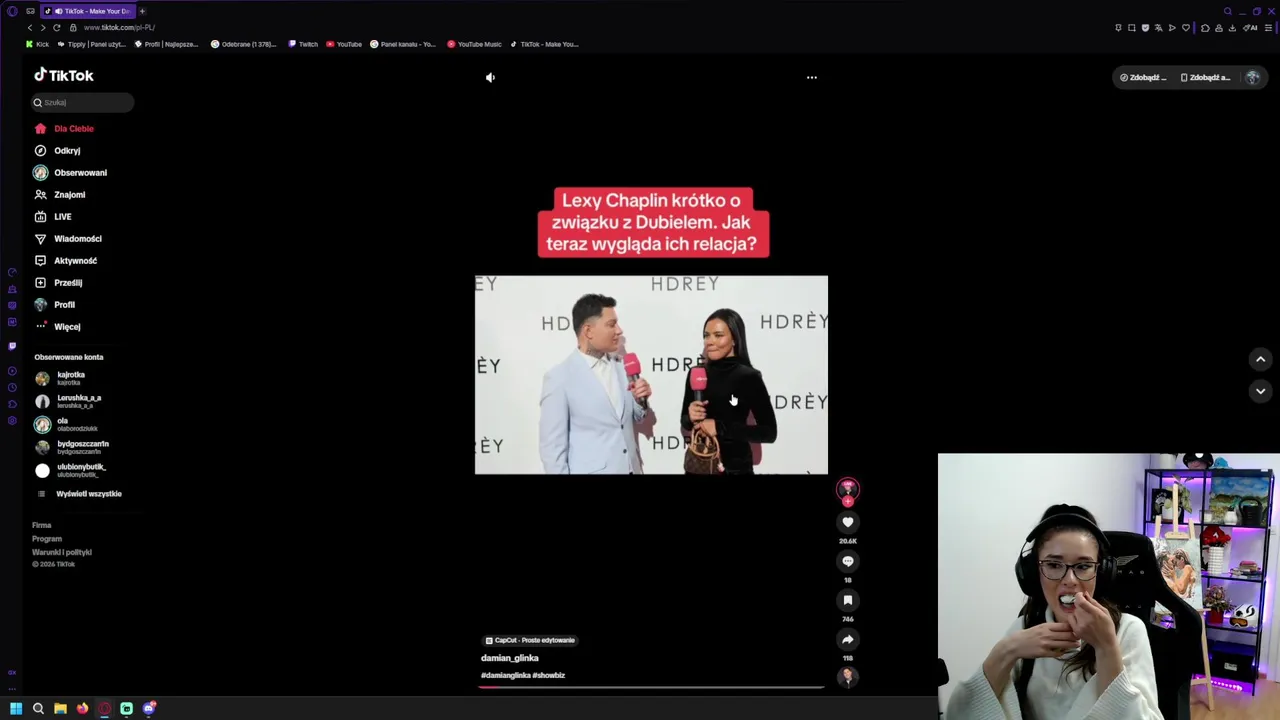Click the Zdobądź coins button
The image size is (1280, 720).
[1143, 77]
